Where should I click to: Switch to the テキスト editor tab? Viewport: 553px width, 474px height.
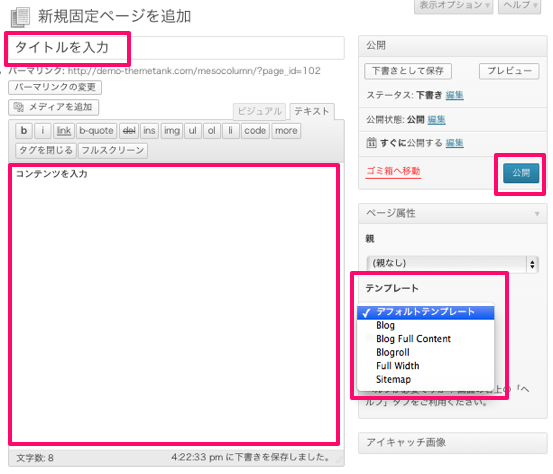[312, 111]
